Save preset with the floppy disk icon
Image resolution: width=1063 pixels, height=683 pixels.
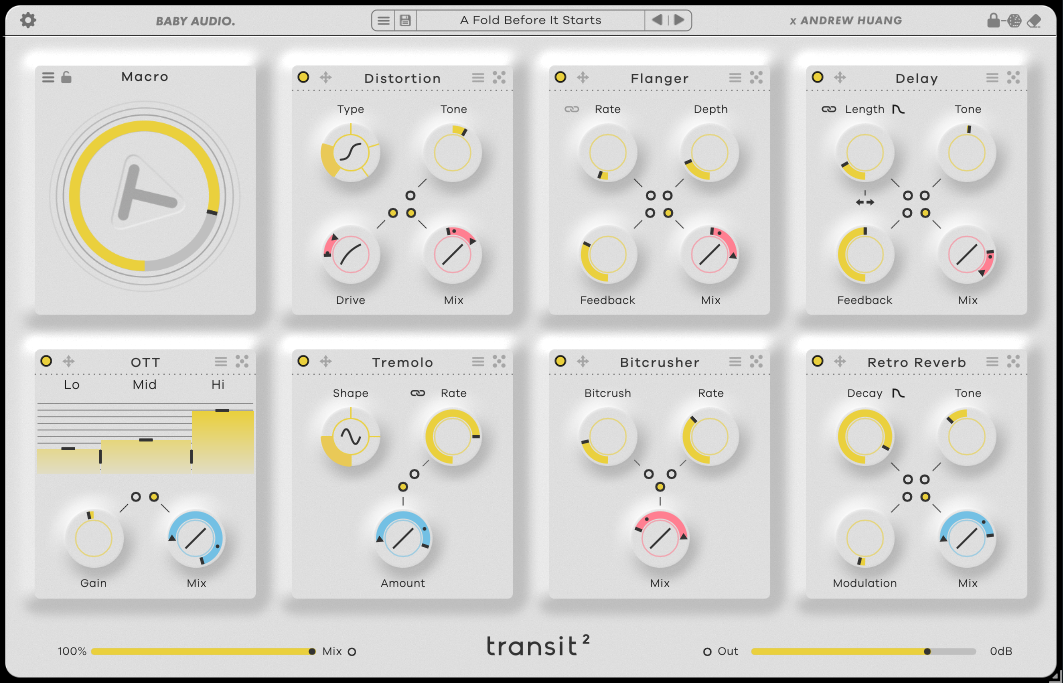pyautogui.click(x=405, y=20)
